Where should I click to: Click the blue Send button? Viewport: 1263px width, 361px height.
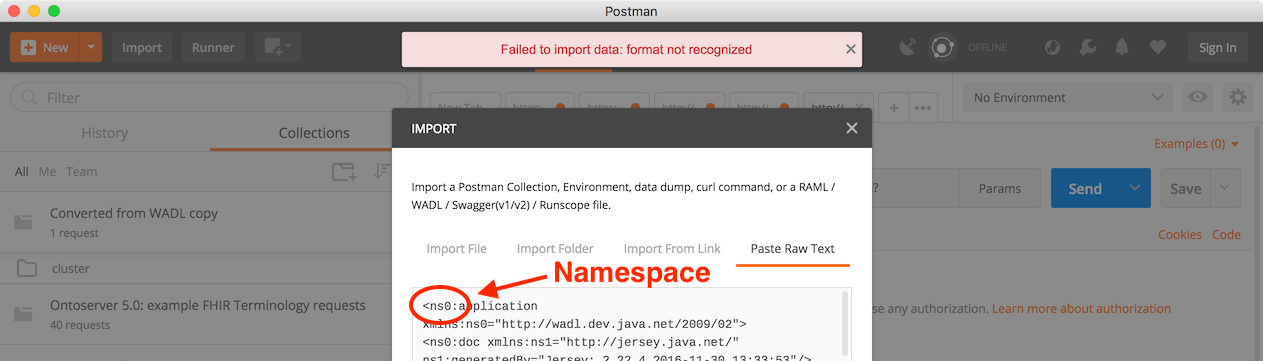coord(1085,188)
